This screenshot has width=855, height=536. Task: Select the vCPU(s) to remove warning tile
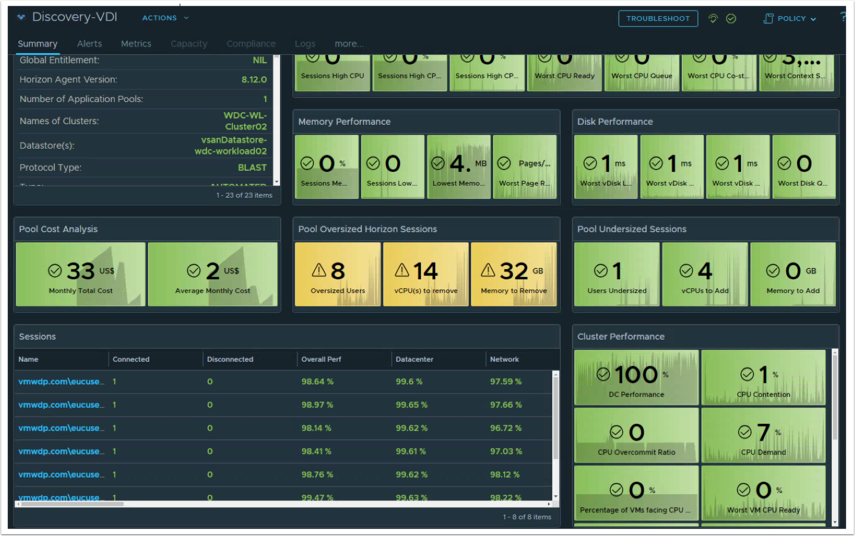coord(425,274)
